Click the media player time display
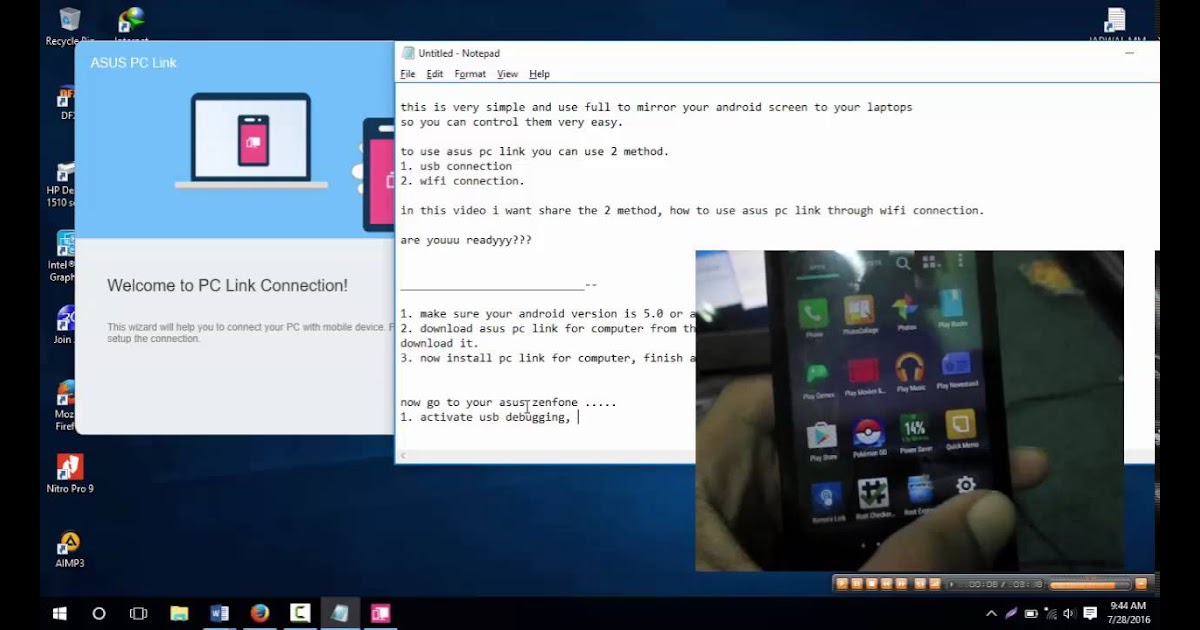The width and height of the screenshot is (1200, 630). pos(995,584)
